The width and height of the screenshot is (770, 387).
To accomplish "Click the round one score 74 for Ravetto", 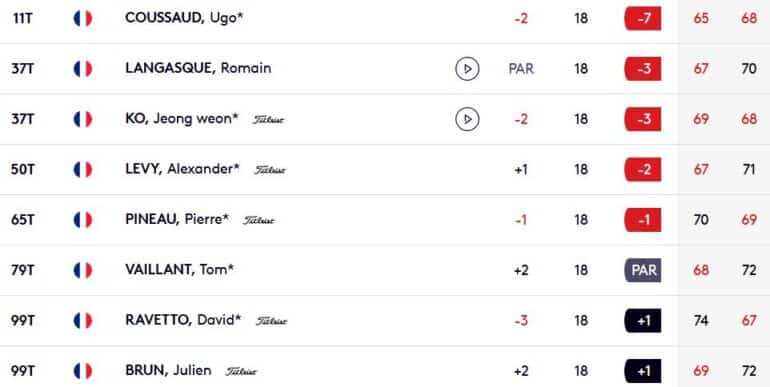I will point(701,321).
